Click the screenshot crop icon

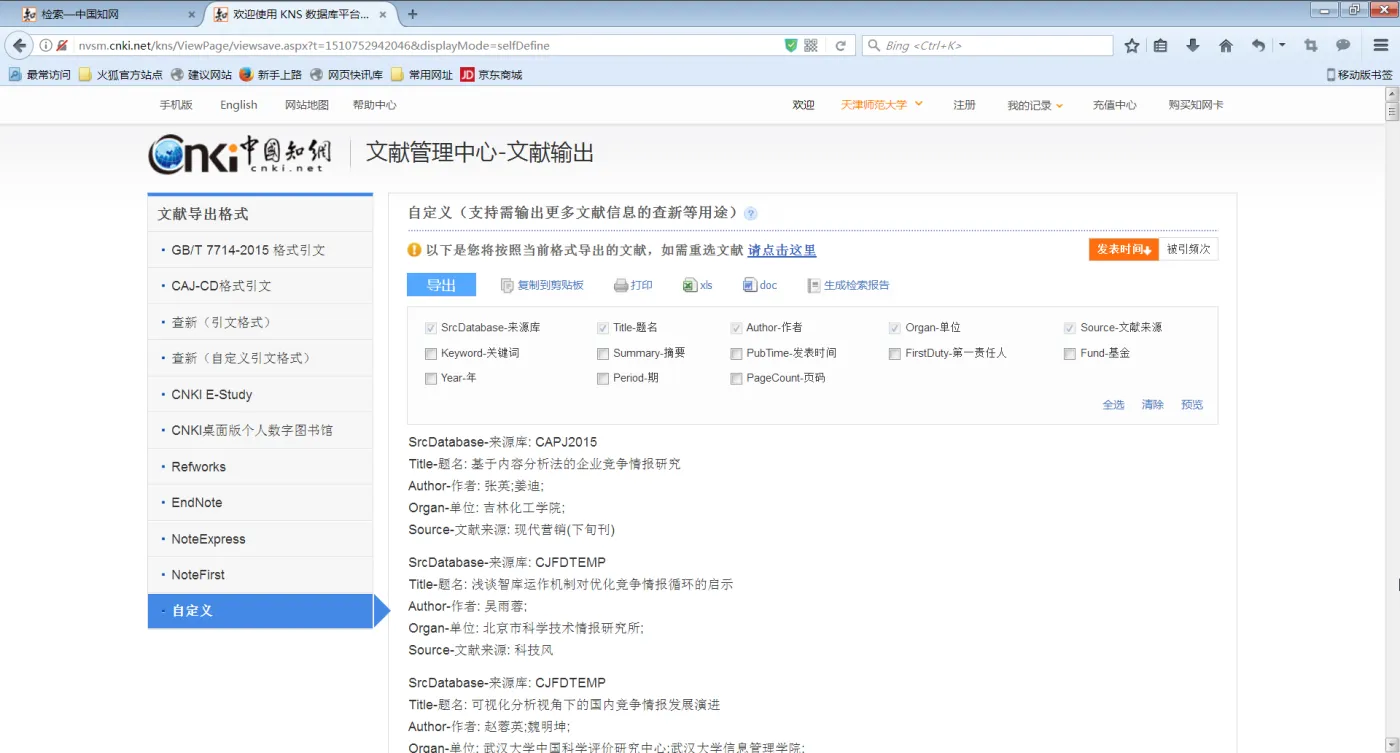pos(1311,46)
